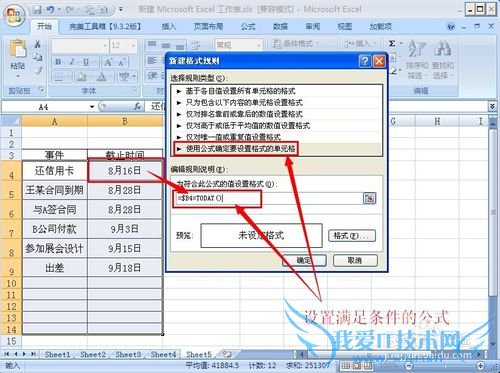Click the dialog's question mark help button

[365, 61]
